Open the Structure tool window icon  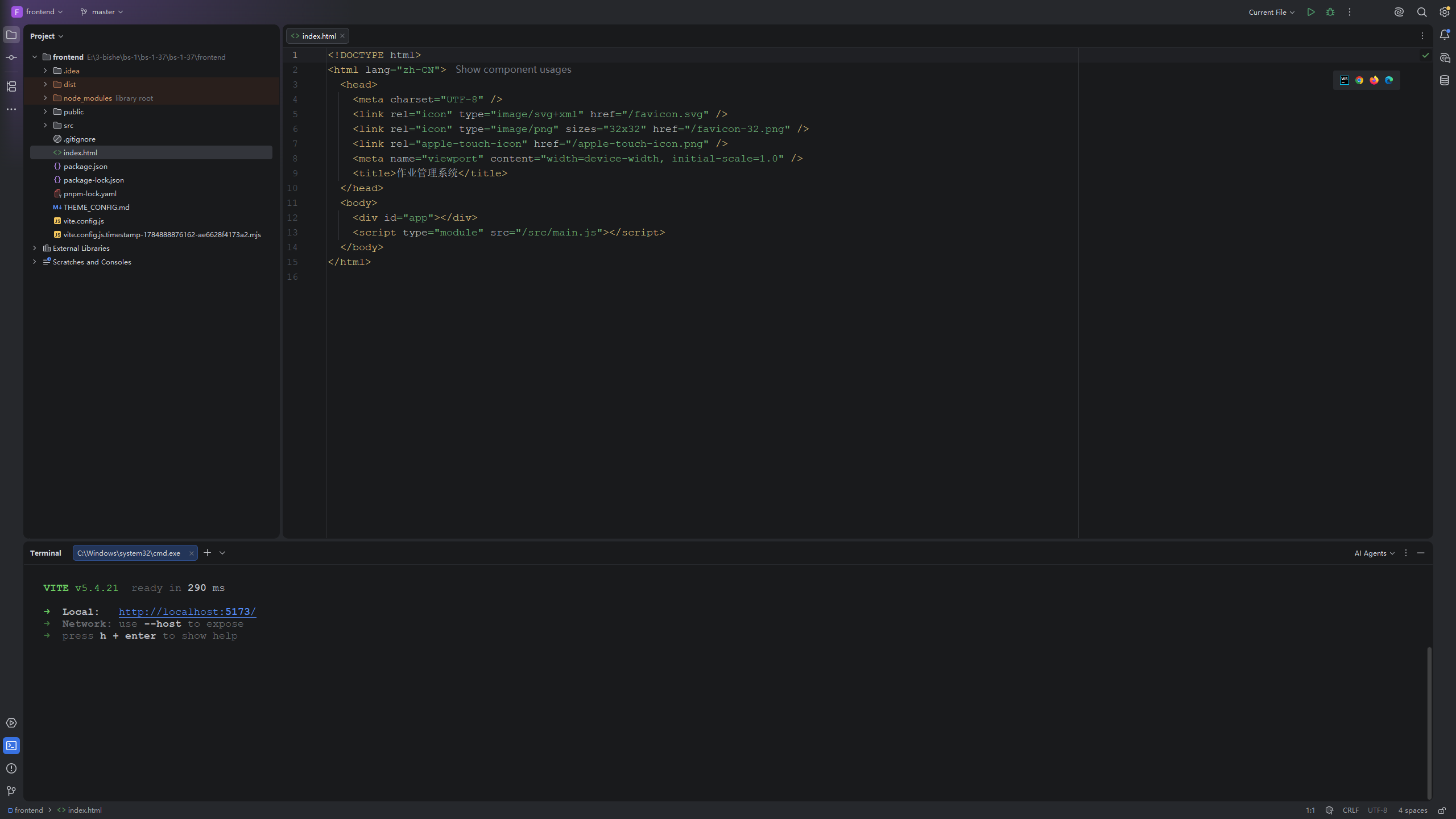[11, 86]
